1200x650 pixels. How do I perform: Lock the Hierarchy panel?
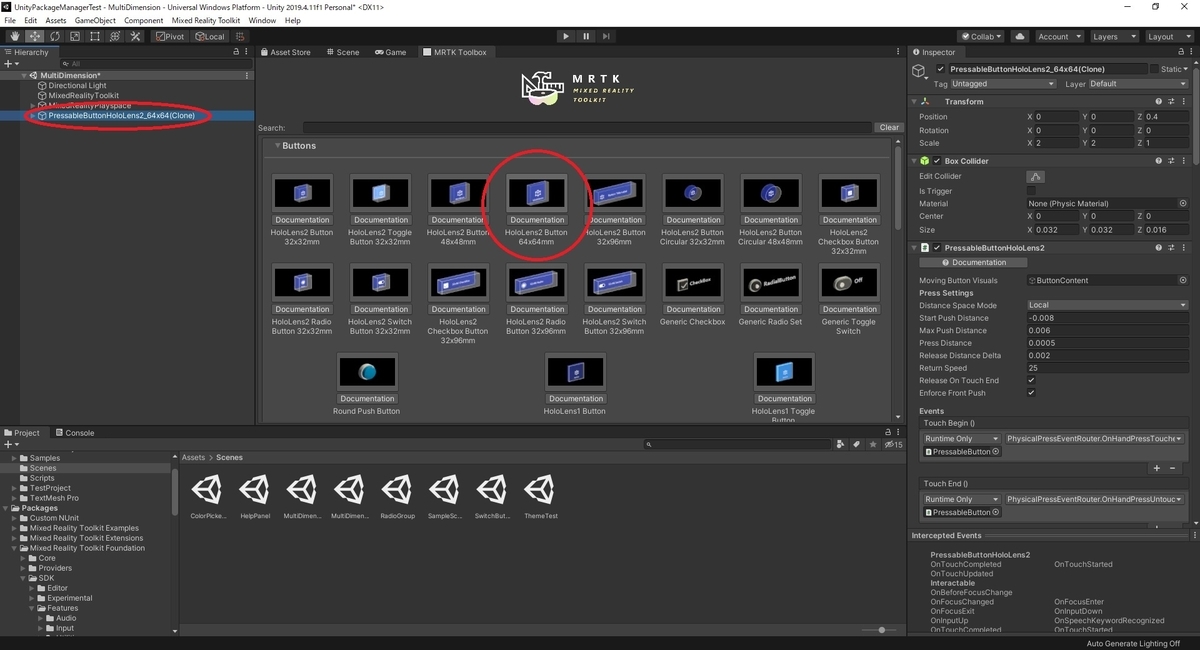(x=236, y=52)
